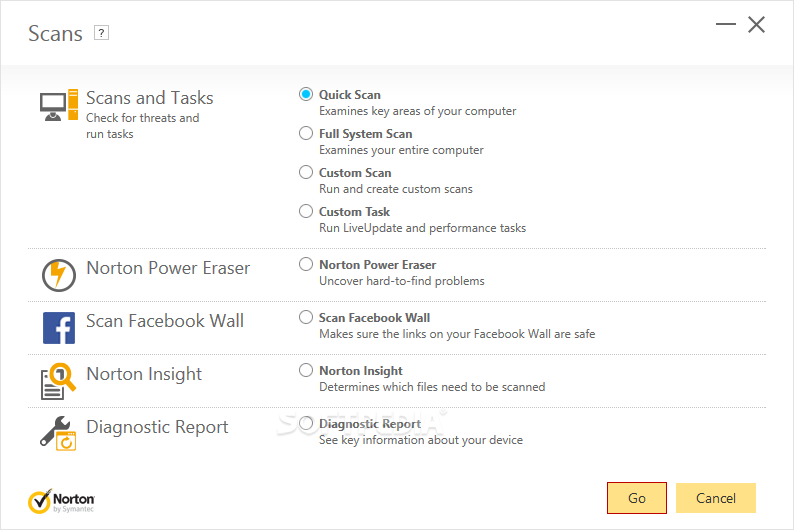This screenshot has height=530, width=794.
Task: Minimize the Scans window
Action: click(x=725, y=24)
